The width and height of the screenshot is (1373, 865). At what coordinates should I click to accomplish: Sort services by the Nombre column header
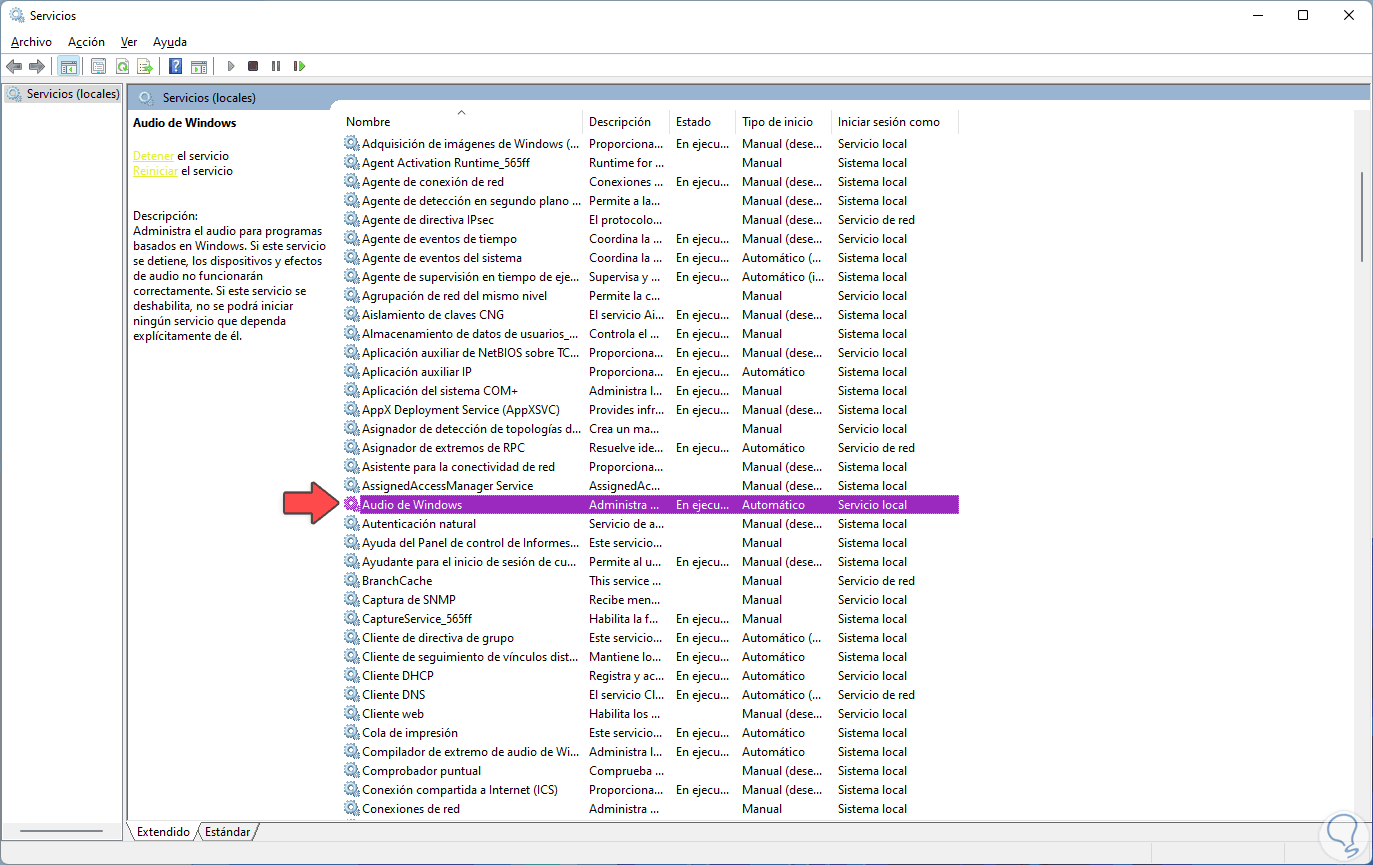point(462,122)
